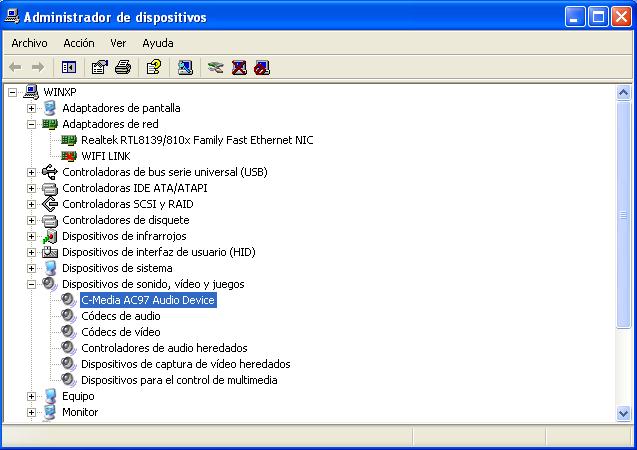
Task: Click the USB controllers icon
Action: [50, 172]
